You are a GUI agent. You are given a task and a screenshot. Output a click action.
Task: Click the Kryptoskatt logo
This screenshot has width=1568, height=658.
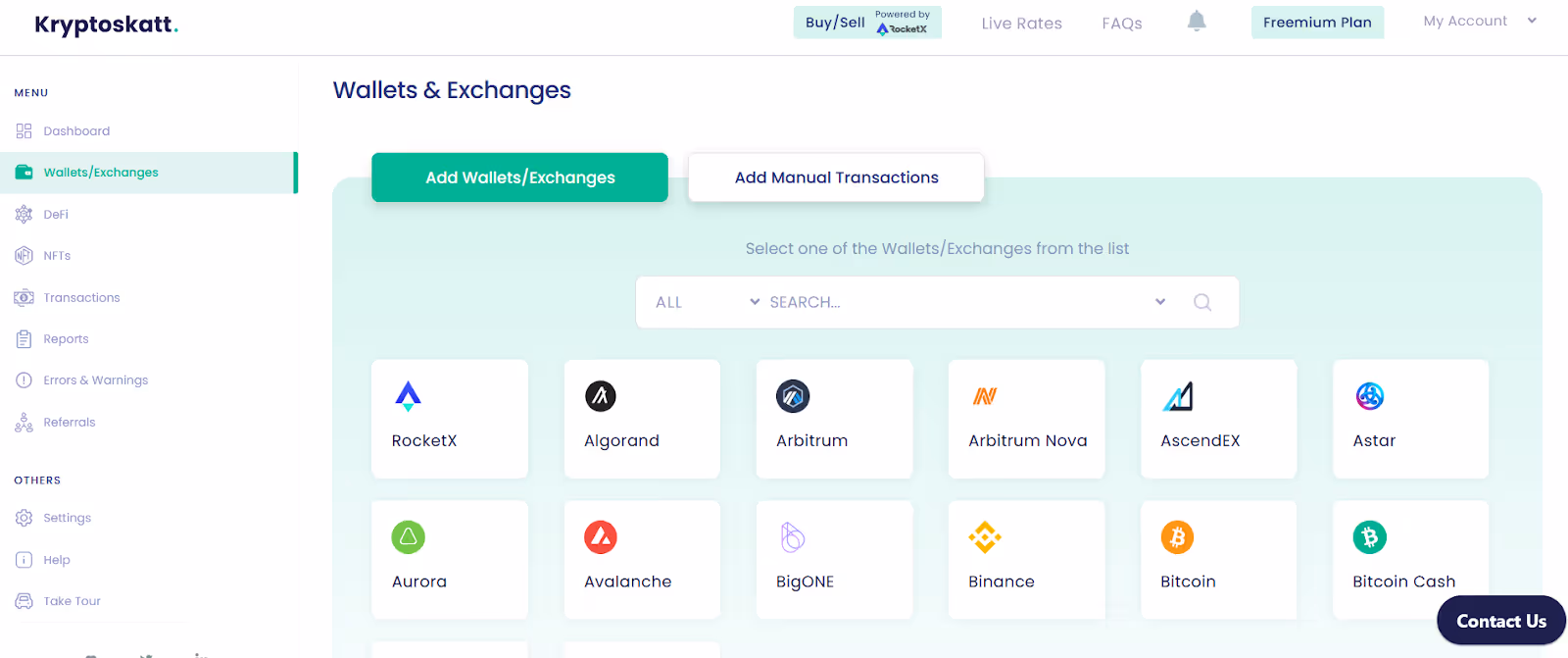[106, 25]
